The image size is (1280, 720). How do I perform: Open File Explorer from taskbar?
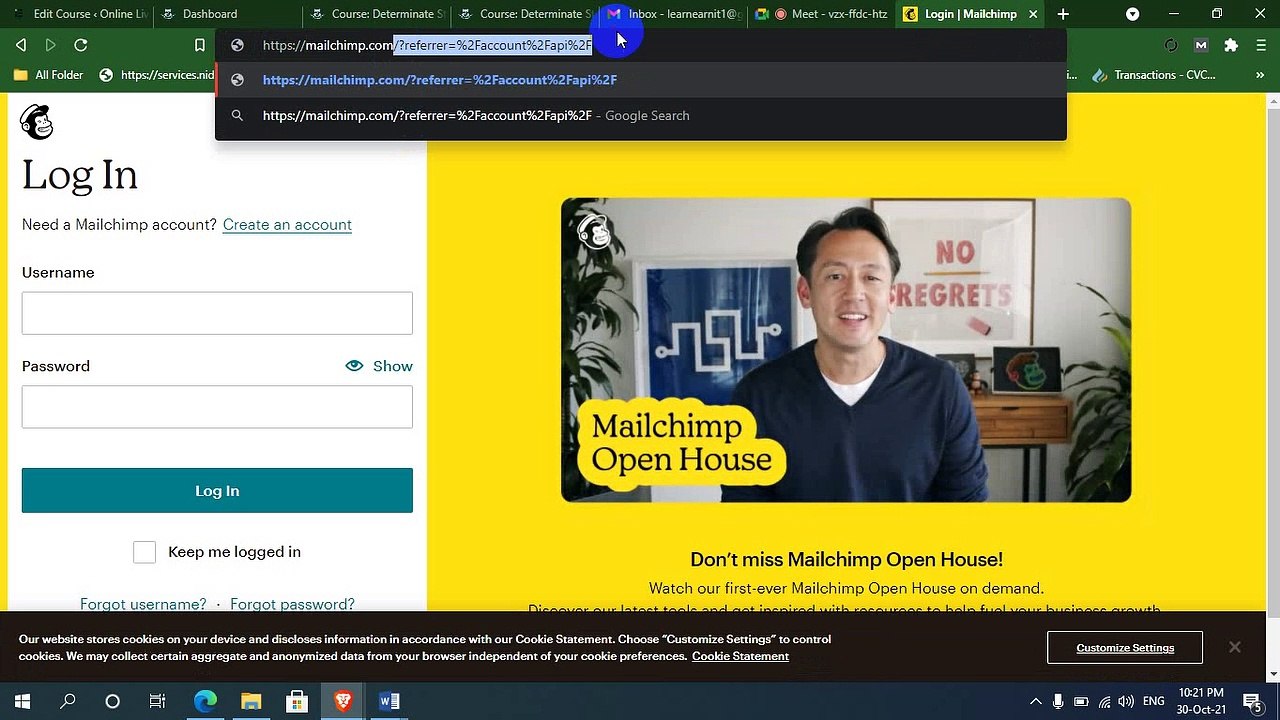(x=251, y=701)
